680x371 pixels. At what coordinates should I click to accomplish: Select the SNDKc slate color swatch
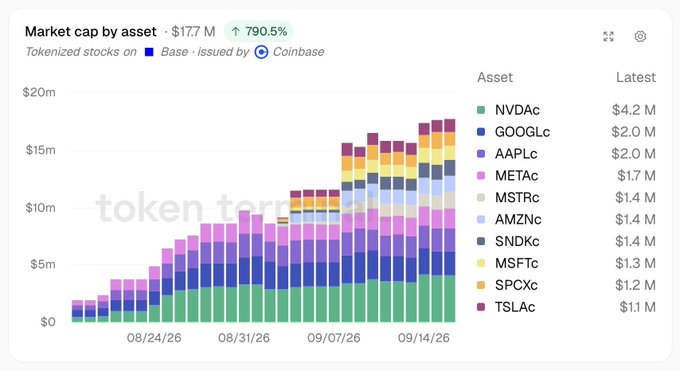[481, 241]
